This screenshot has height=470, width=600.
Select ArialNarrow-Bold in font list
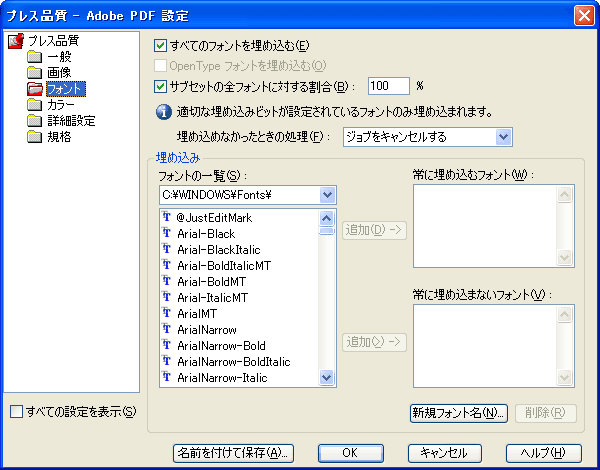click(221, 346)
